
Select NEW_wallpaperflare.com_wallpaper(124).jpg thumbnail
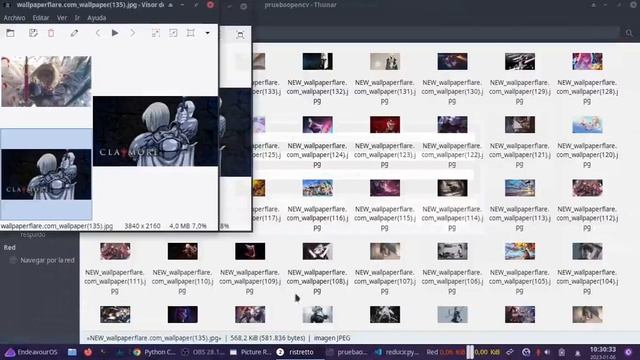(318, 125)
